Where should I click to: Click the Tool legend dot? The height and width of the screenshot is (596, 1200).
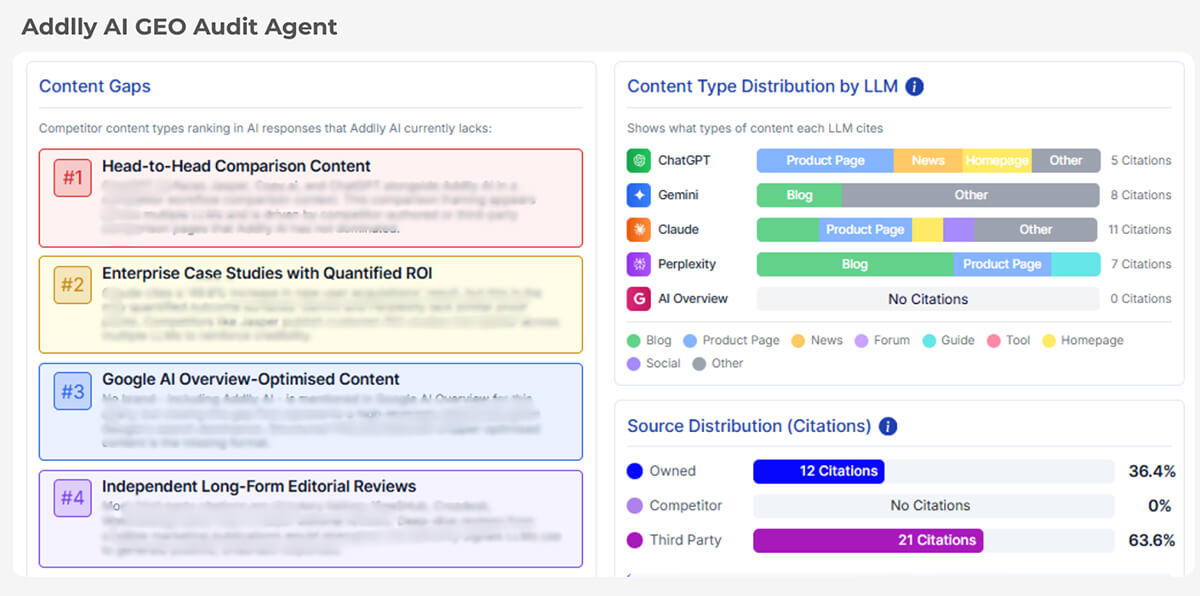tap(994, 341)
